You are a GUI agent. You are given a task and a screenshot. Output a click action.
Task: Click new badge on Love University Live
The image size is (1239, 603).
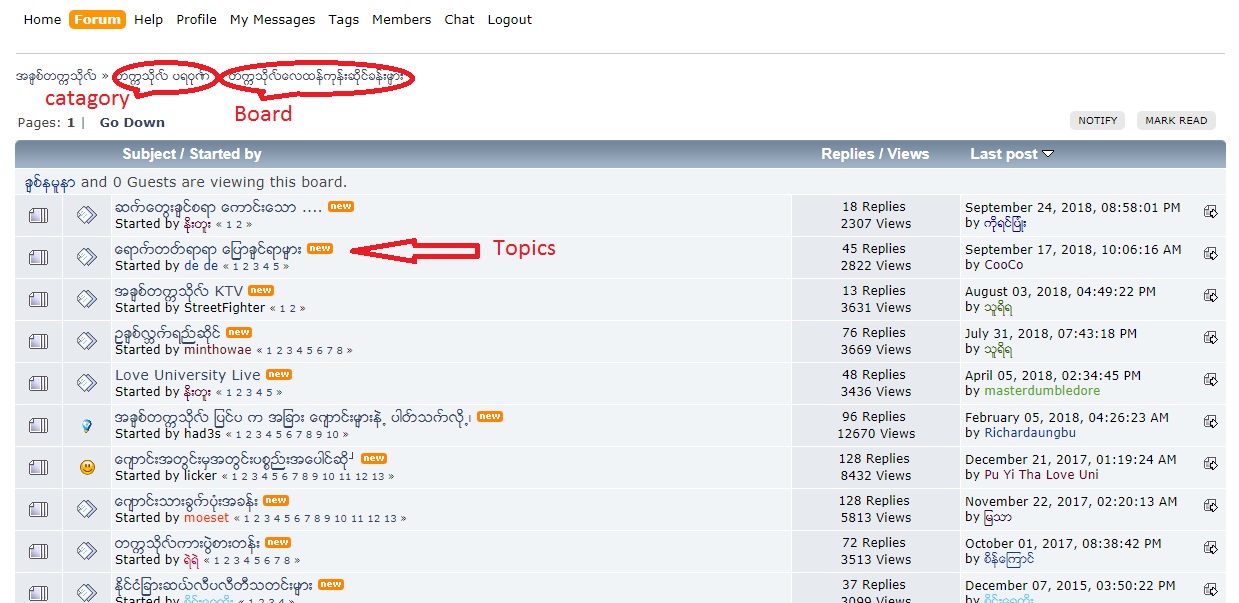point(279,374)
